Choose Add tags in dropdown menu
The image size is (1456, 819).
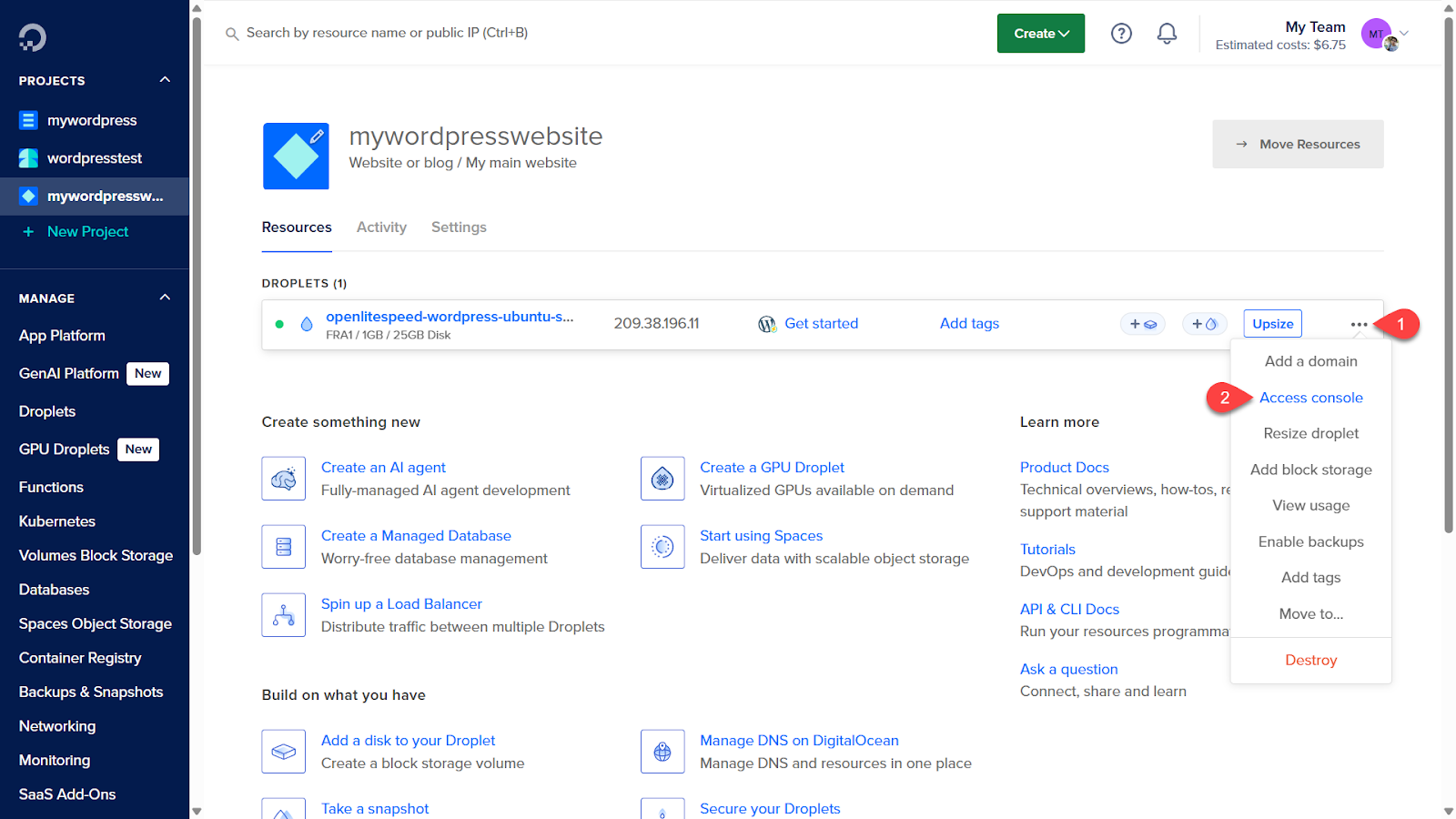point(1311,577)
